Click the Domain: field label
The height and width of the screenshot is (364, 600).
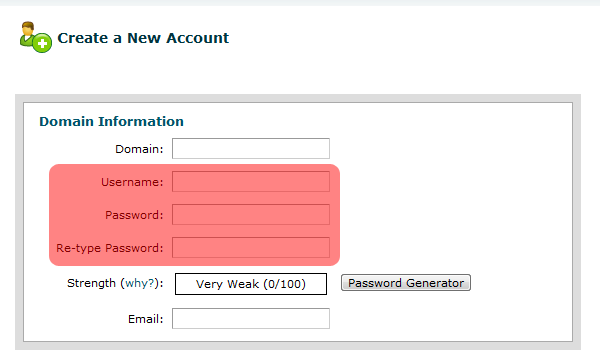139,149
